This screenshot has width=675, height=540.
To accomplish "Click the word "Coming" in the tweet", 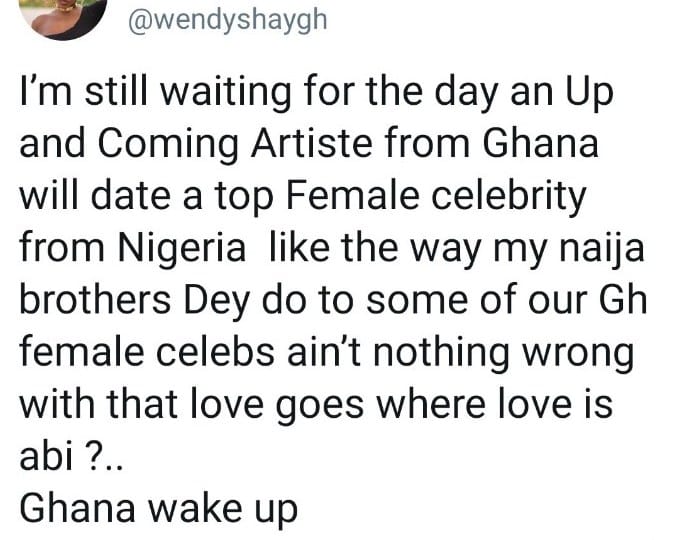I will [x=168, y=145].
